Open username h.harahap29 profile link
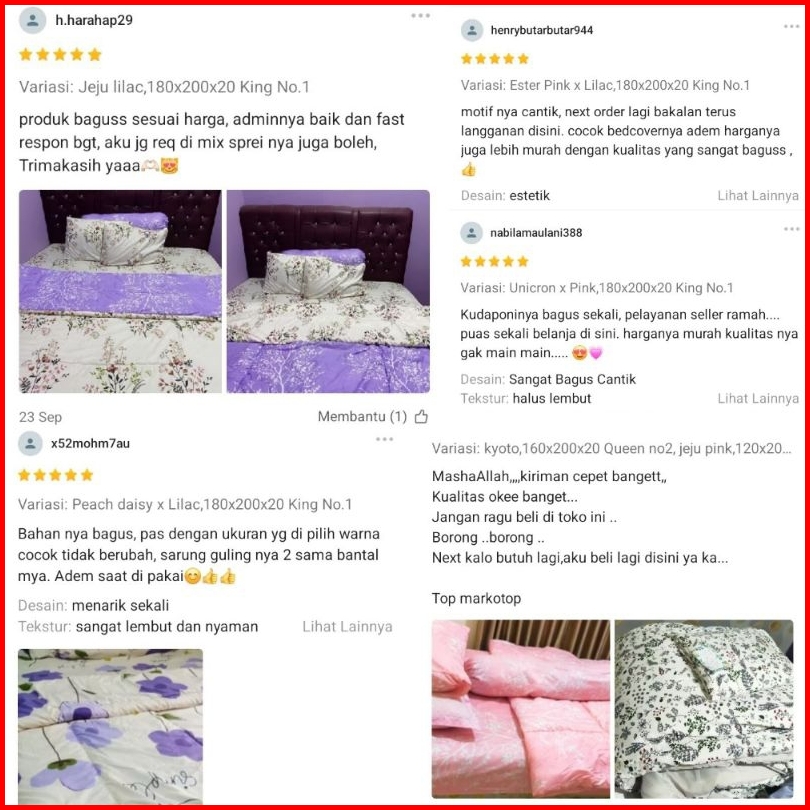 [94, 20]
